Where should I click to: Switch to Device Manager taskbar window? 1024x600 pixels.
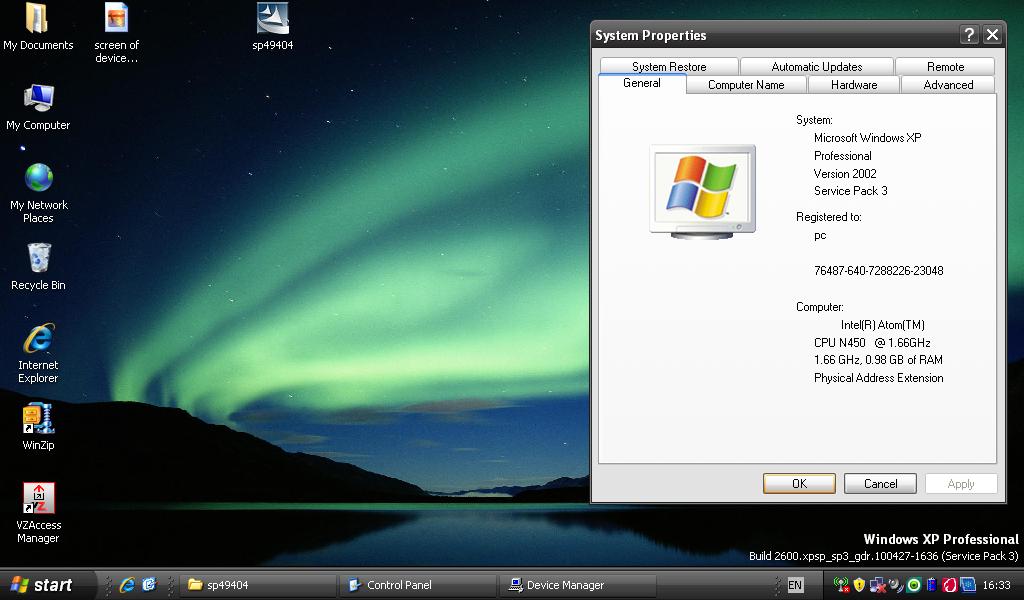pos(578,585)
